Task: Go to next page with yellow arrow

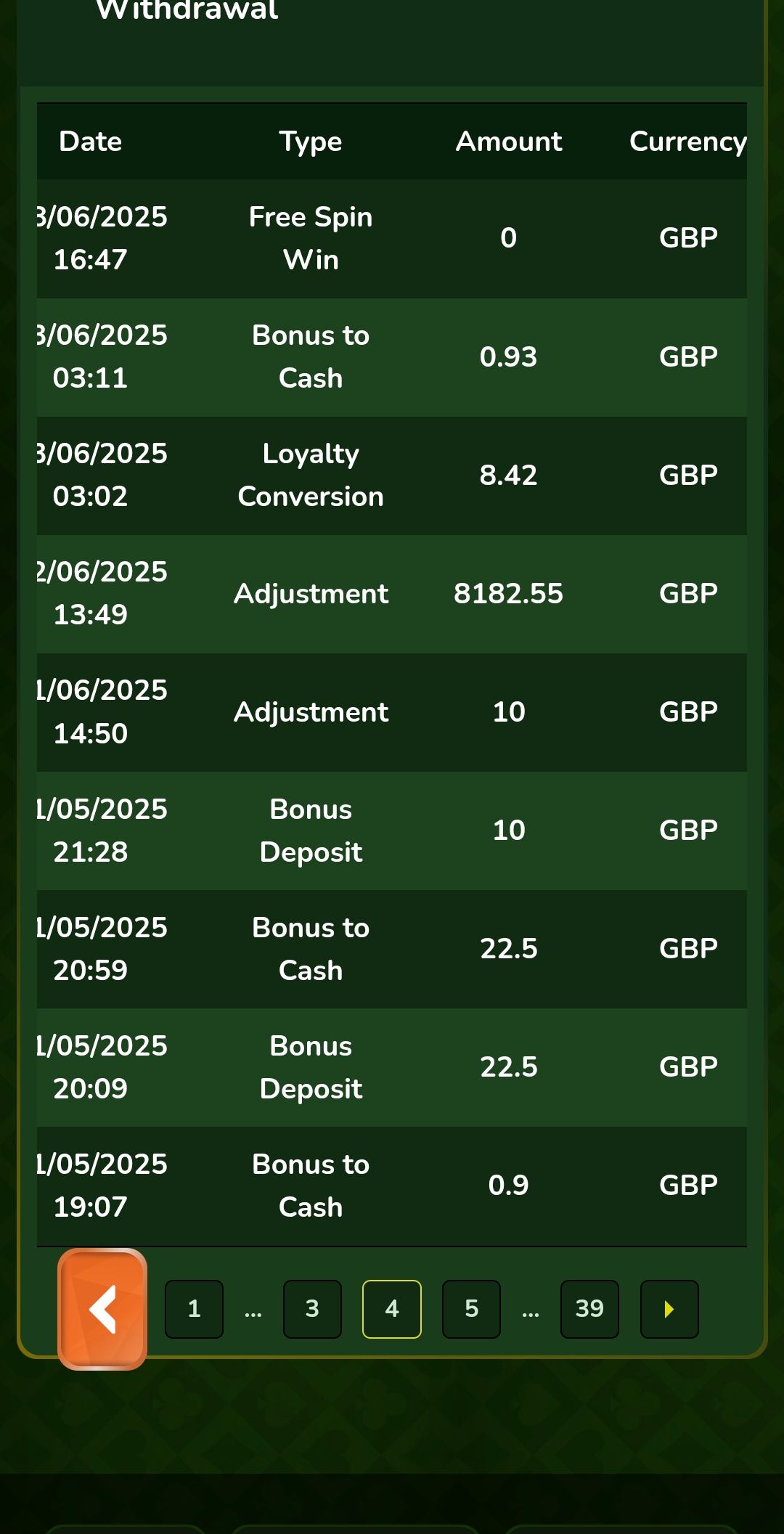Action: pyautogui.click(x=669, y=1309)
